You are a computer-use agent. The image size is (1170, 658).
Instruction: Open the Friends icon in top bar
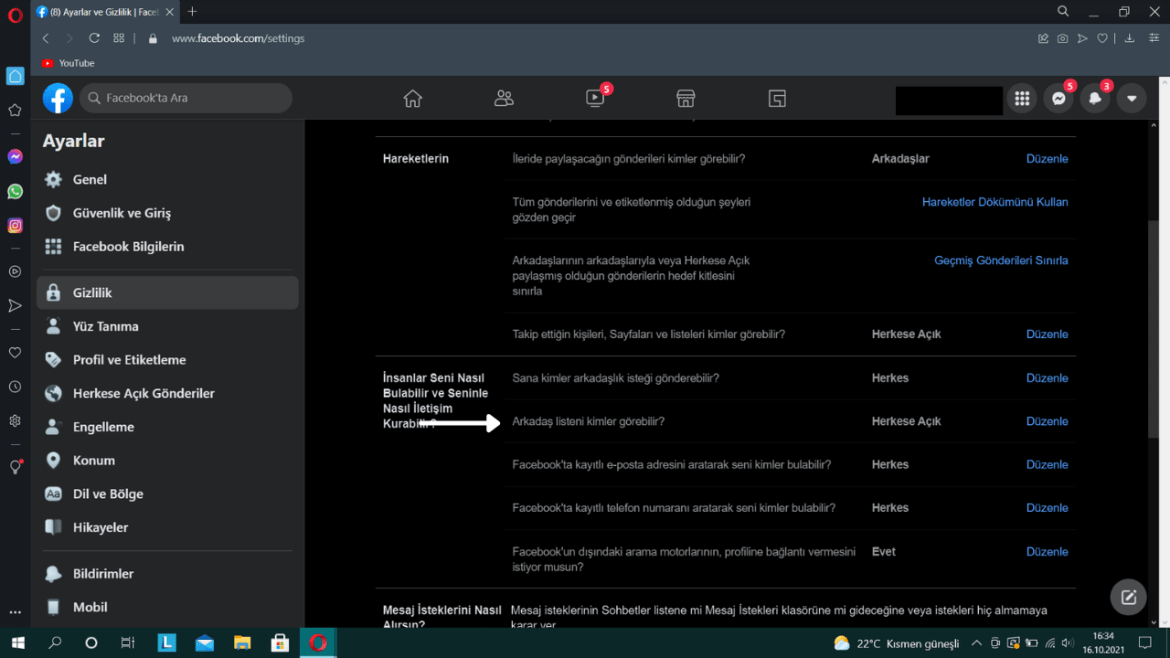pyautogui.click(x=504, y=98)
